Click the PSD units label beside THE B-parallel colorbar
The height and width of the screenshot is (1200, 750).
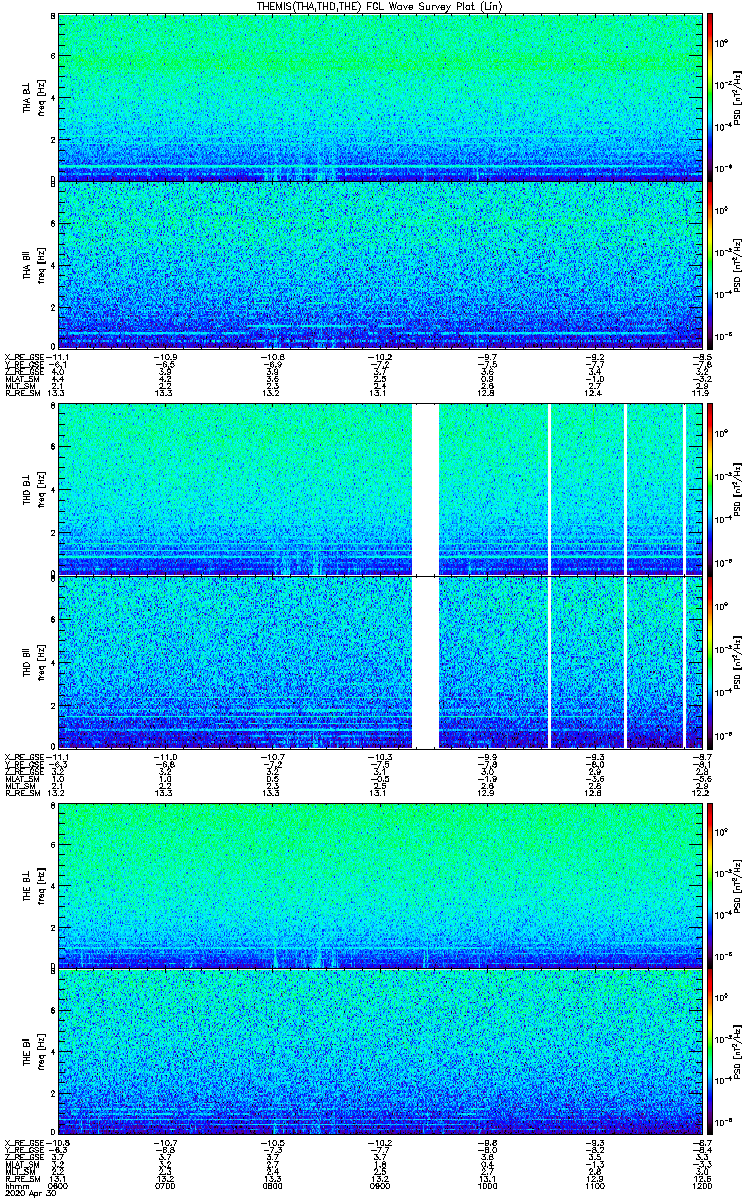[737, 1054]
